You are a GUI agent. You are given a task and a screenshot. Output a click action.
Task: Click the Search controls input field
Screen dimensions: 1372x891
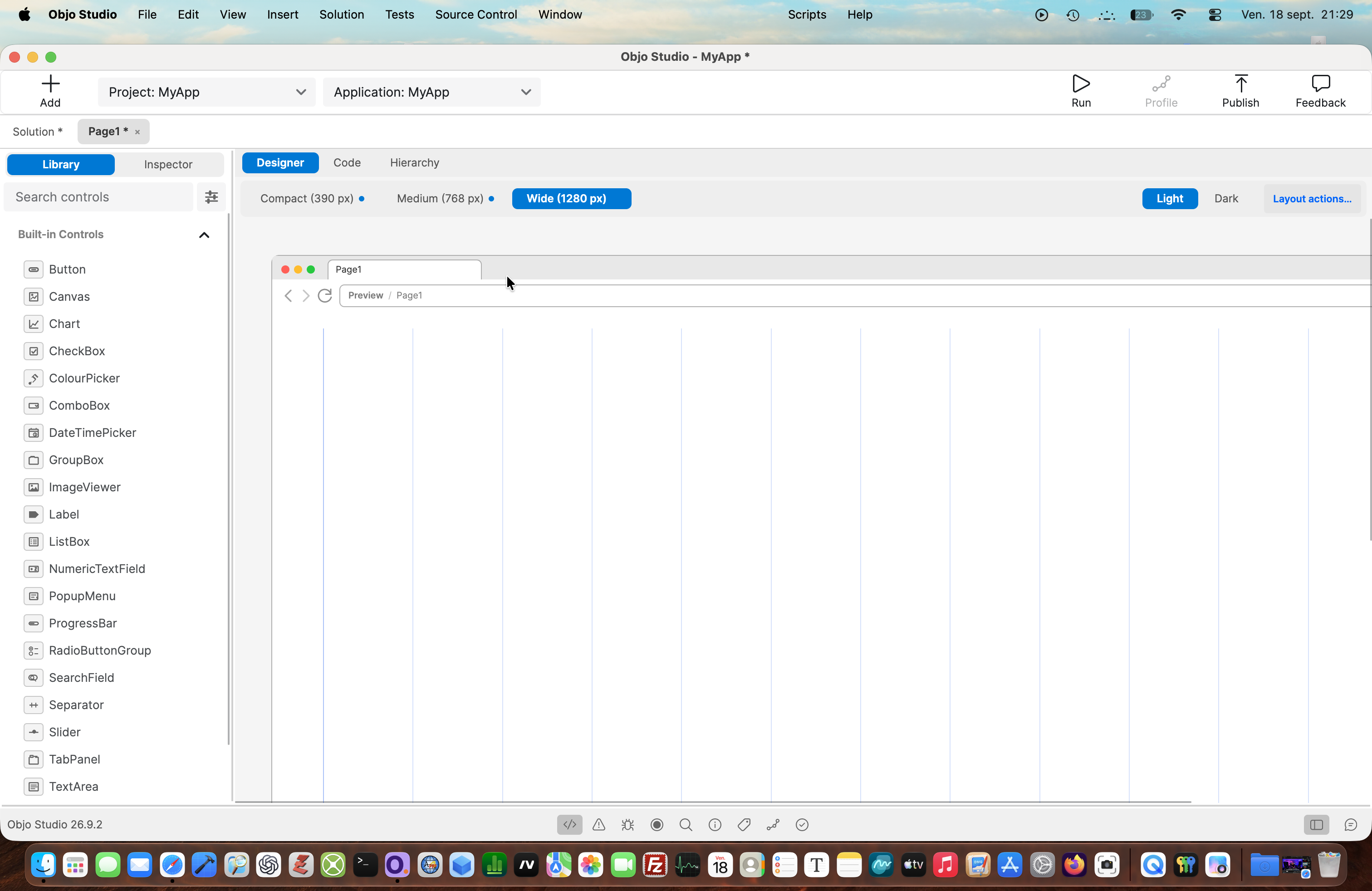(98, 197)
